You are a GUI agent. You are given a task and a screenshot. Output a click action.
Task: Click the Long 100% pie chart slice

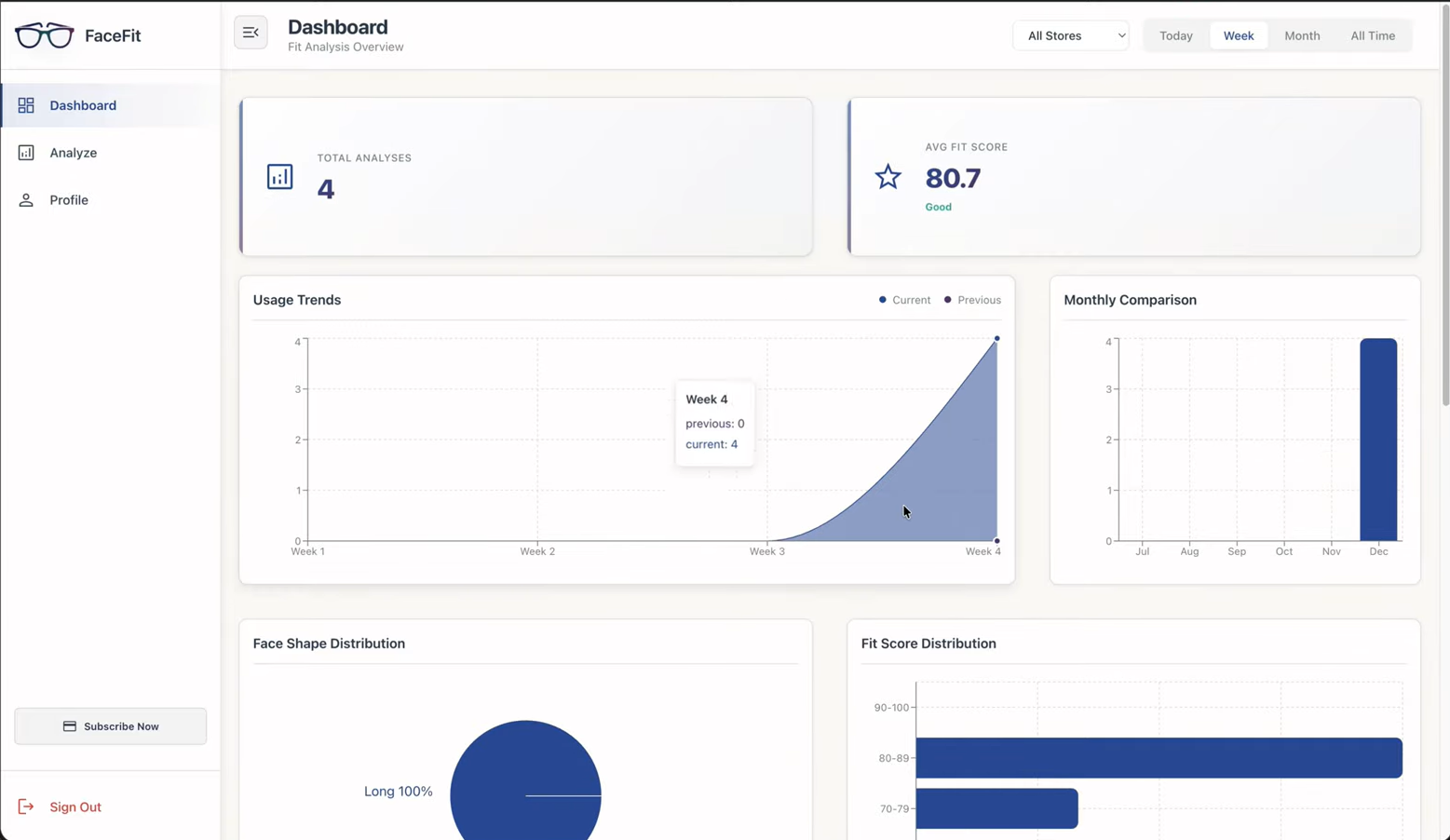(525, 782)
